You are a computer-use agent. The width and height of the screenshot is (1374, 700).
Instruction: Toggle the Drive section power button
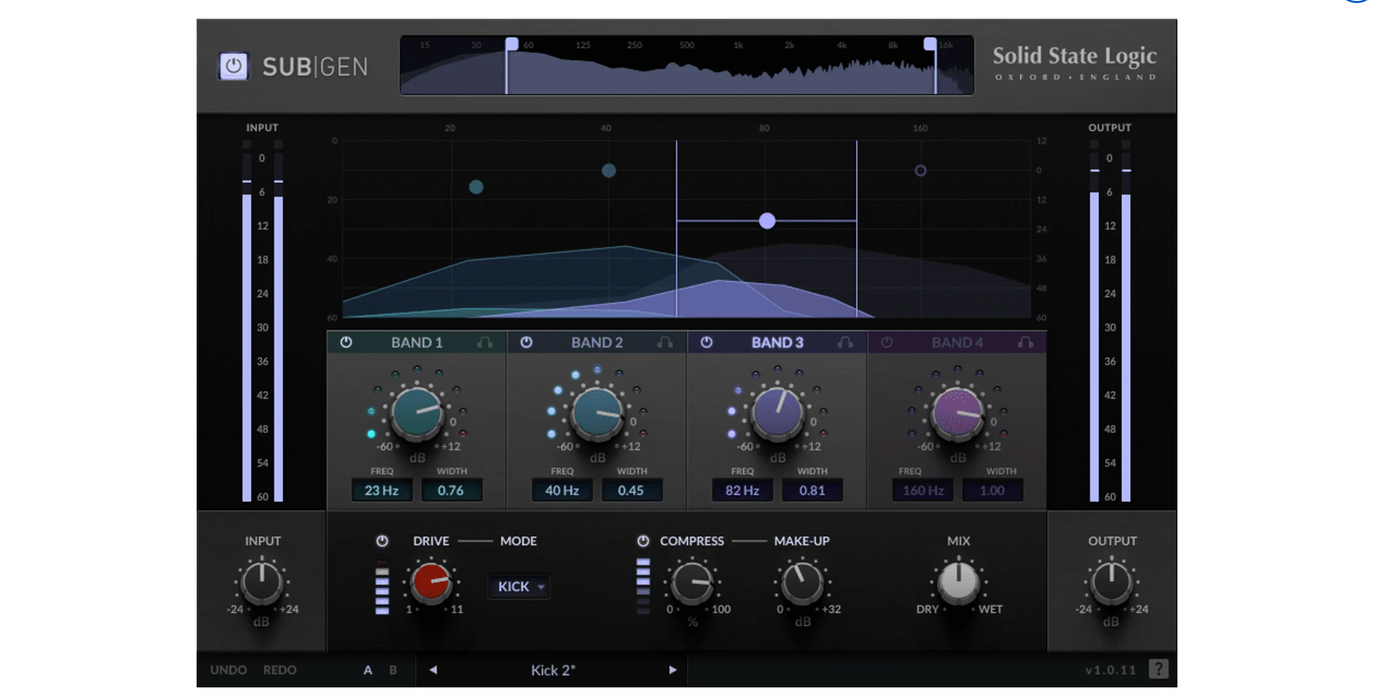pos(382,541)
